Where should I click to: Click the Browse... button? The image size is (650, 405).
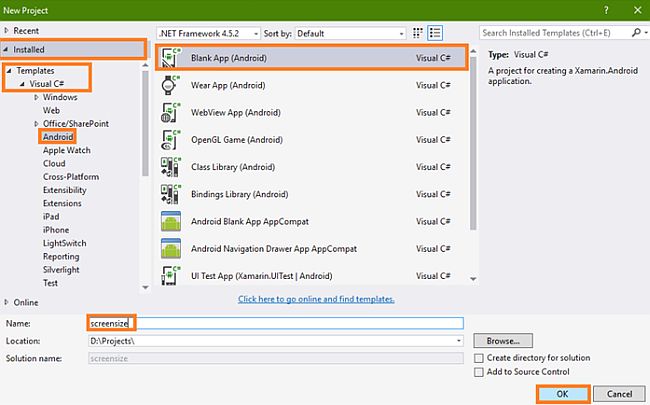[503, 341]
